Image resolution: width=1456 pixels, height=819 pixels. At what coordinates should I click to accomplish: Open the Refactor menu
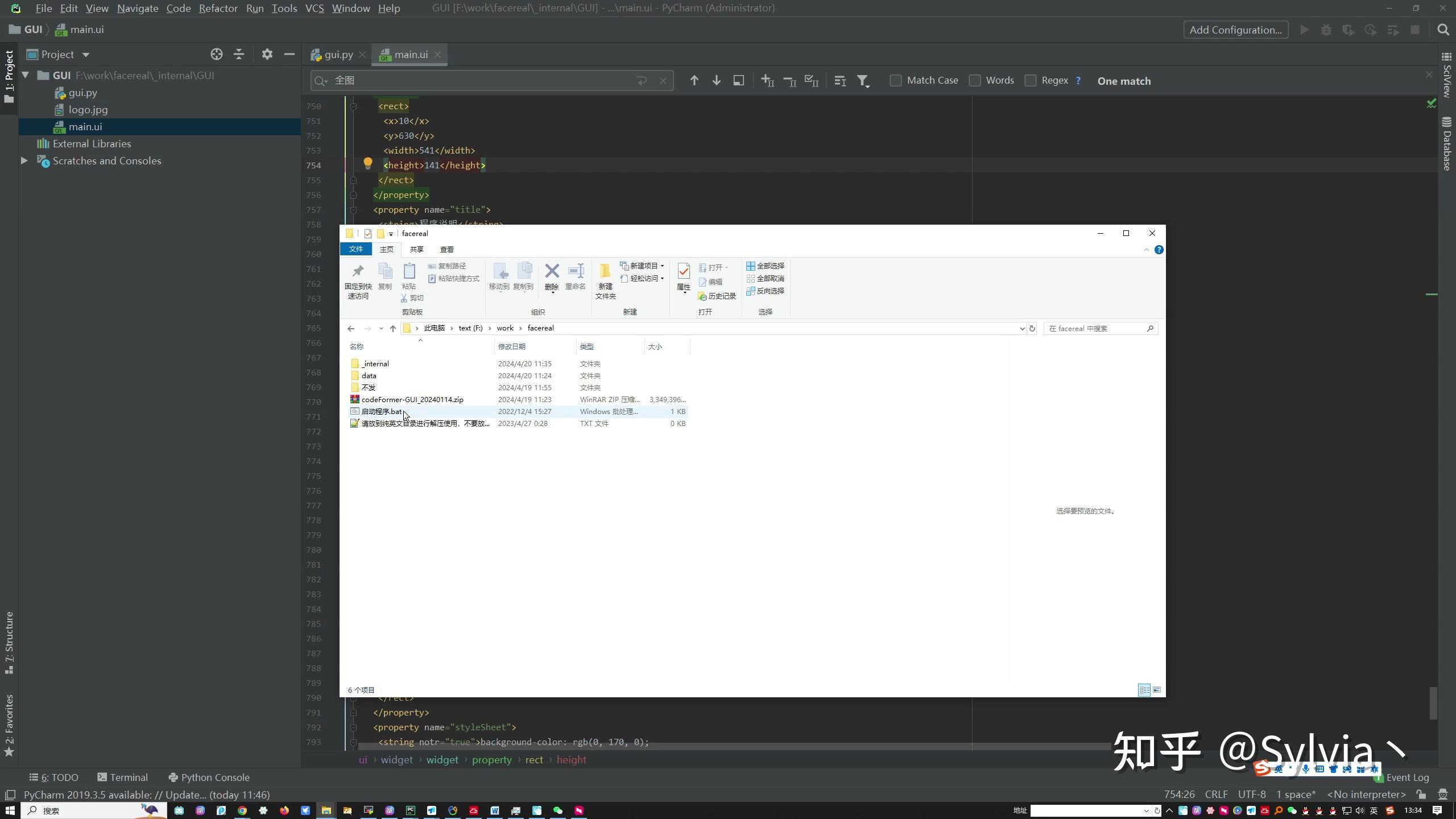[x=218, y=9]
